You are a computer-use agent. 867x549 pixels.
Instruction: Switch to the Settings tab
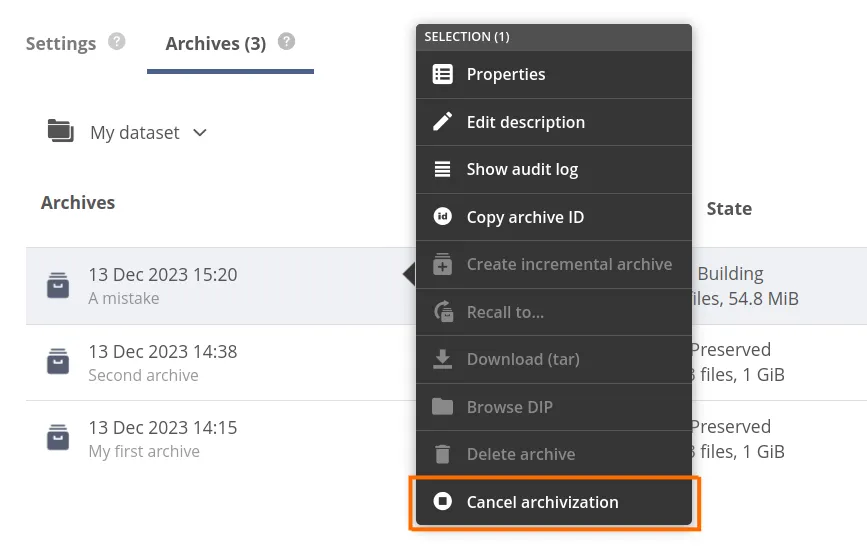tap(61, 44)
